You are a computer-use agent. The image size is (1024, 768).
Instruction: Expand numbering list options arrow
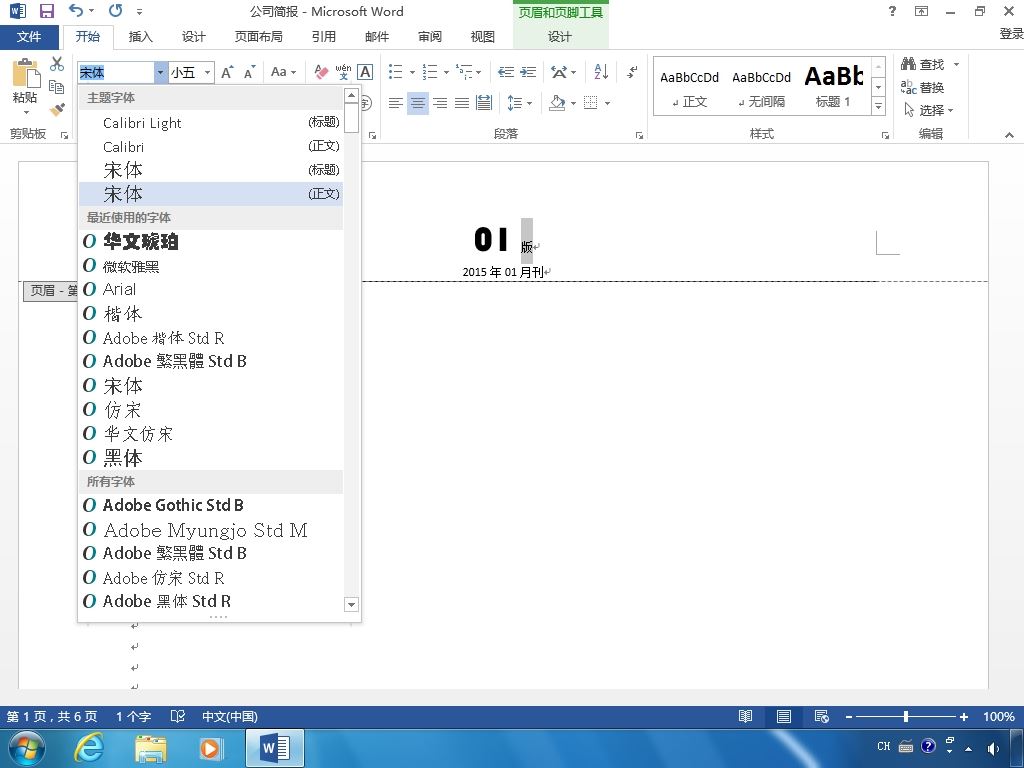(x=446, y=72)
